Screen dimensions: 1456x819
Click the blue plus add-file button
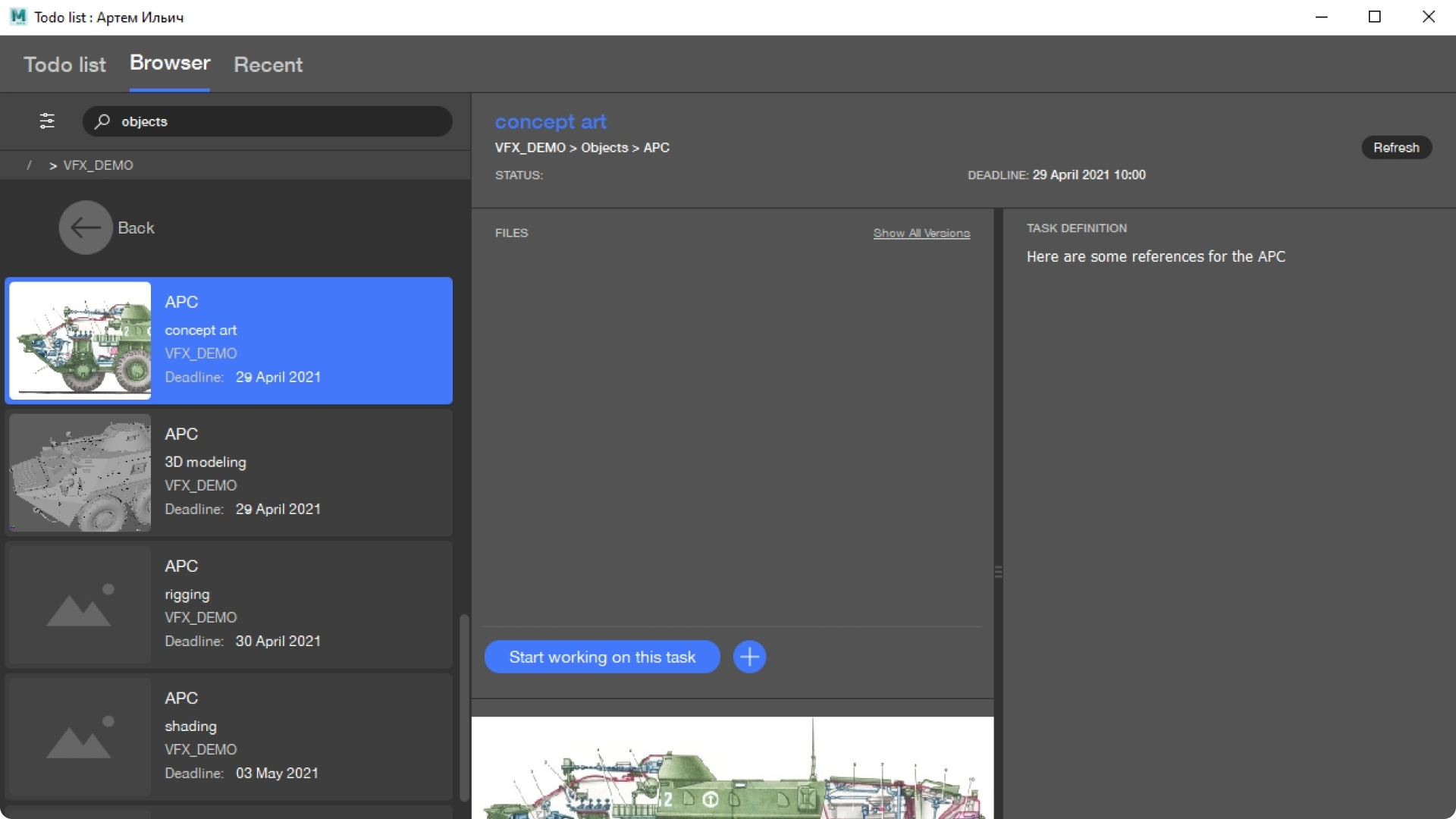point(749,657)
